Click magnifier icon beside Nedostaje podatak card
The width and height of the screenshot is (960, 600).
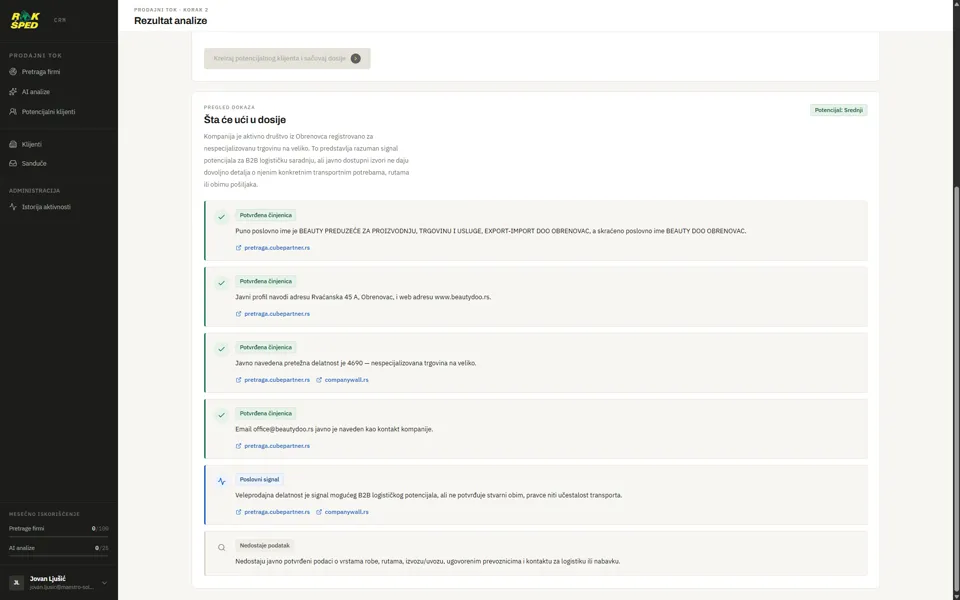pos(222,547)
